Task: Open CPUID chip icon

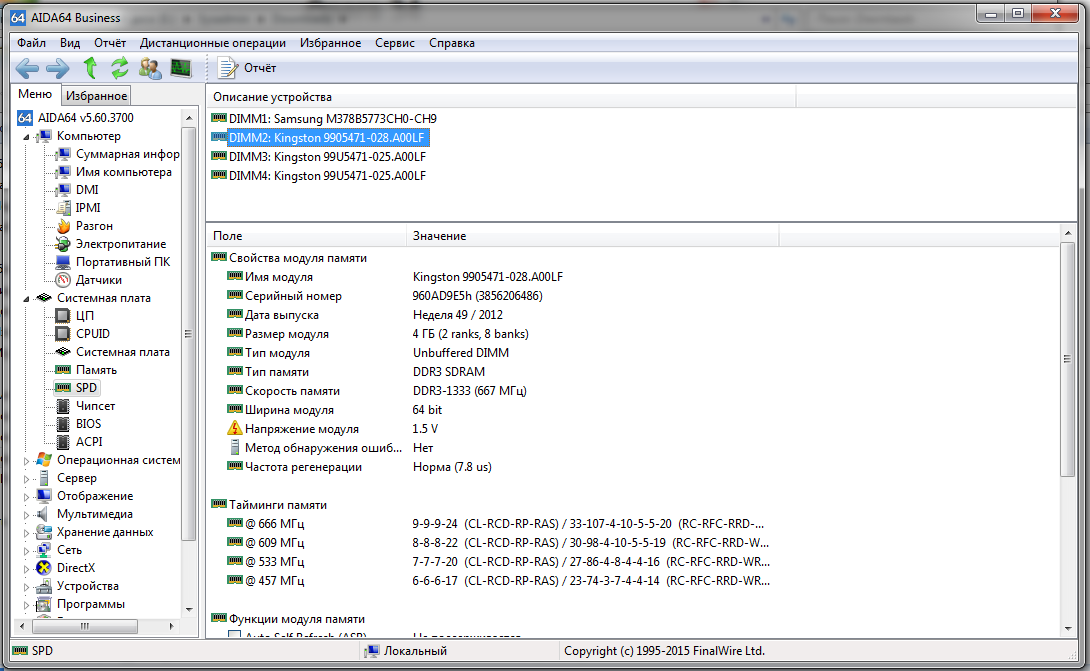Action: [x=63, y=334]
